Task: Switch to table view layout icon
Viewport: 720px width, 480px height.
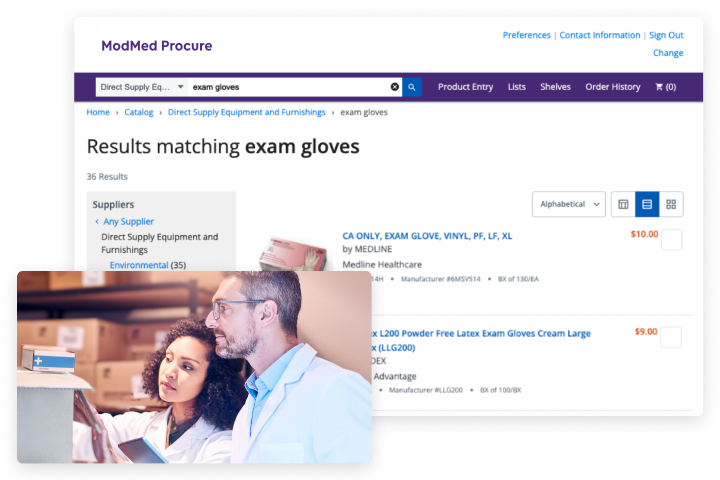Action: (623, 204)
